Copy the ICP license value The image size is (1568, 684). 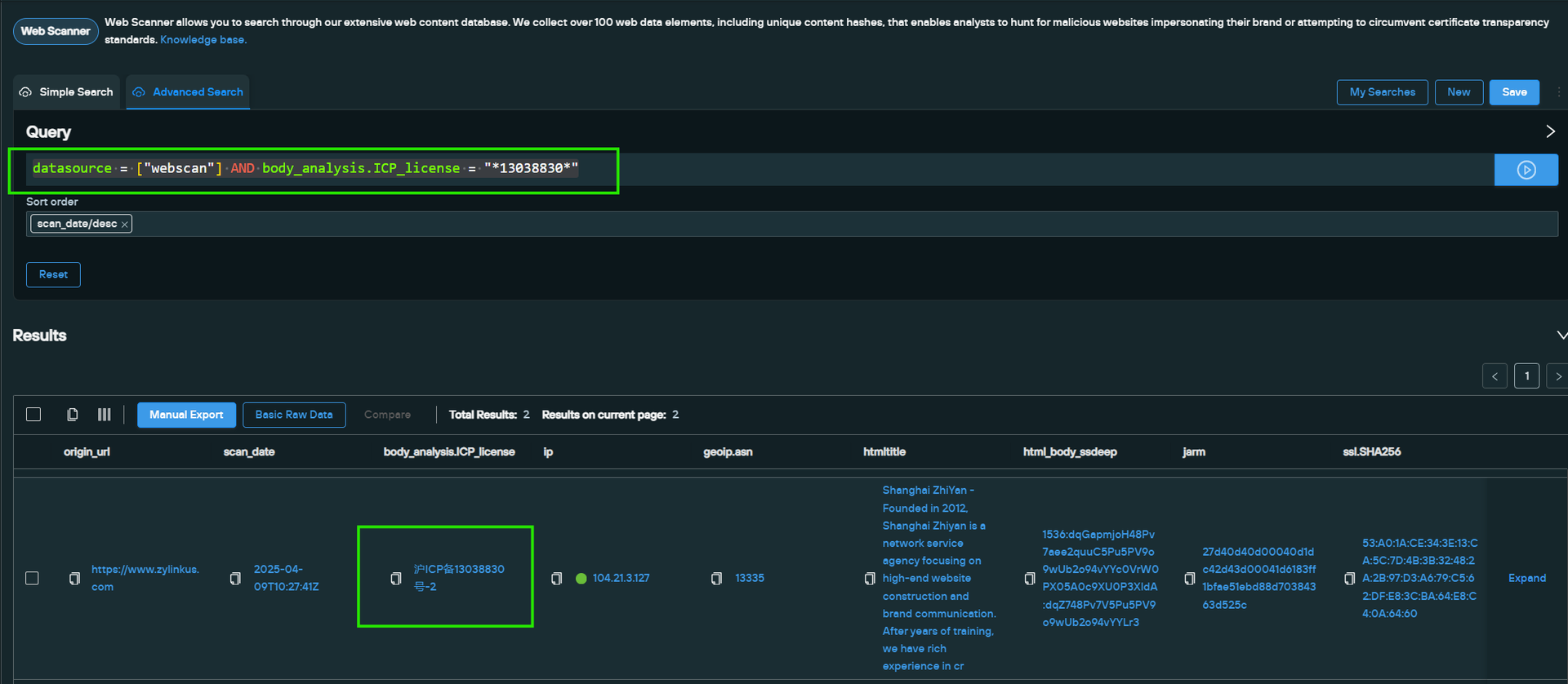pyautogui.click(x=396, y=578)
